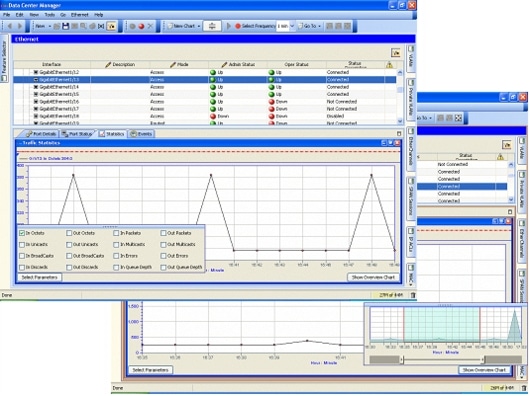Image resolution: width=530 pixels, height=396 pixels.
Task: Enable the Out Packets checkbox
Action: tap(164, 233)
